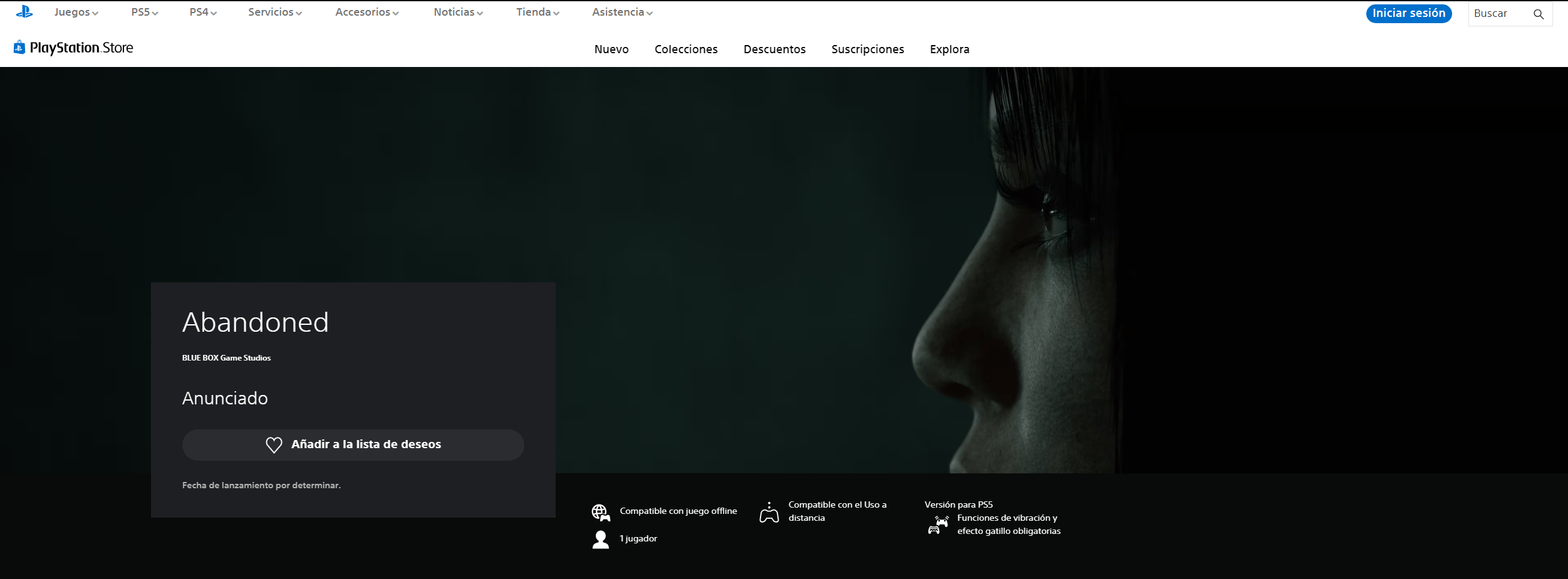This screenshot has width=1568, height=579.
Task: Click the Anunciado status text
Action: pyautogui.click(x=225, y=398)
